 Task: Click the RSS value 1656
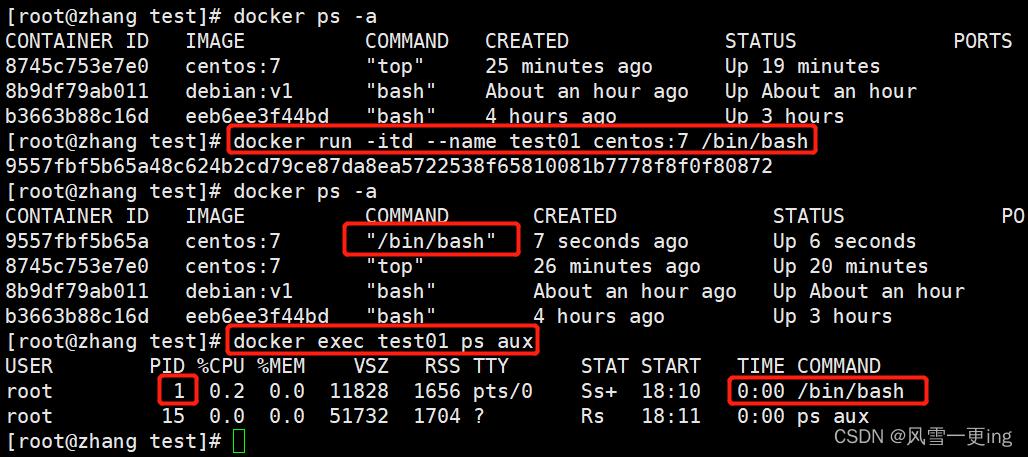coord(437,391)
